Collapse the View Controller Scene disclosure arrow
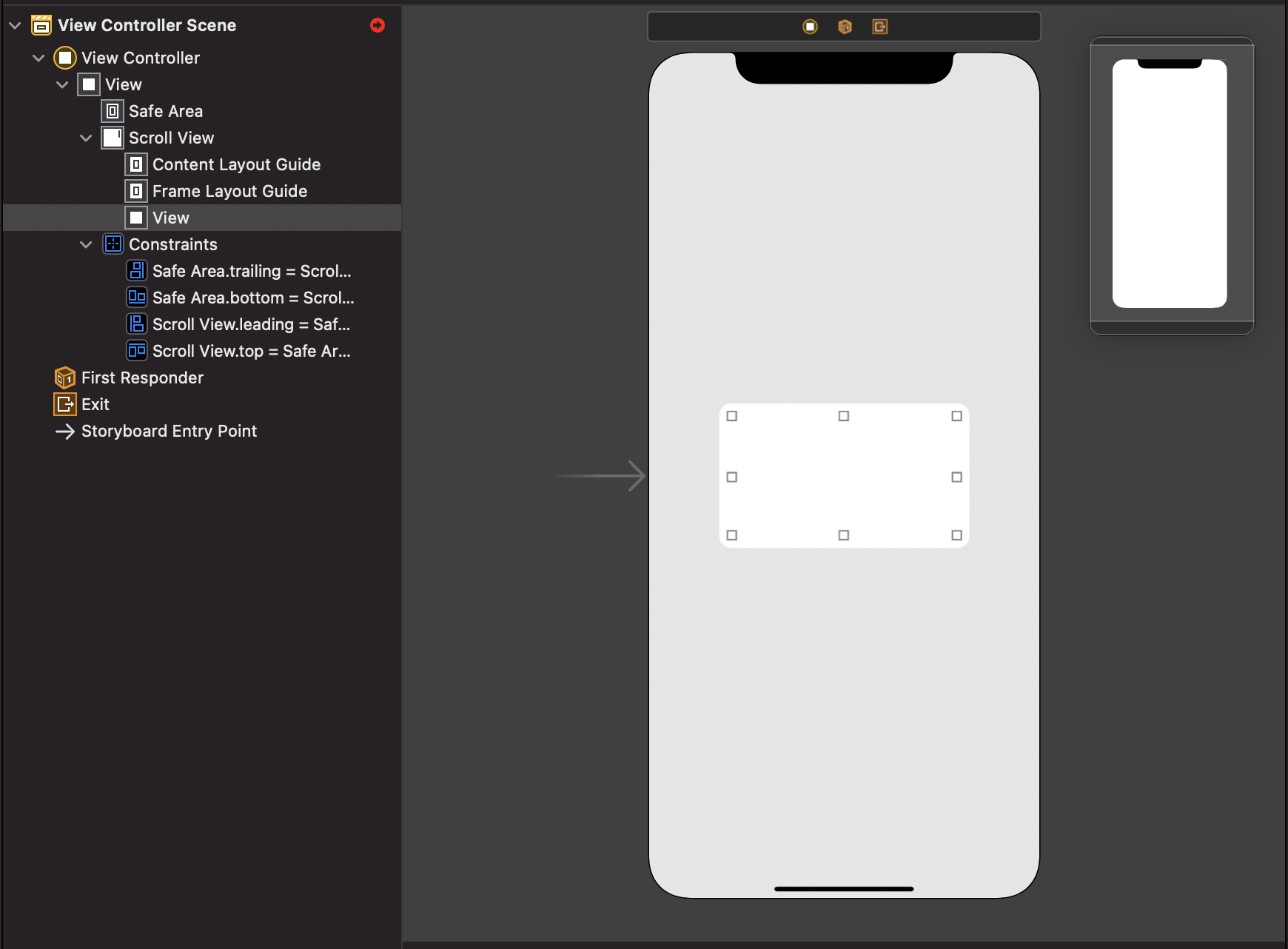 pyautogui.click(x=15, y=25)
